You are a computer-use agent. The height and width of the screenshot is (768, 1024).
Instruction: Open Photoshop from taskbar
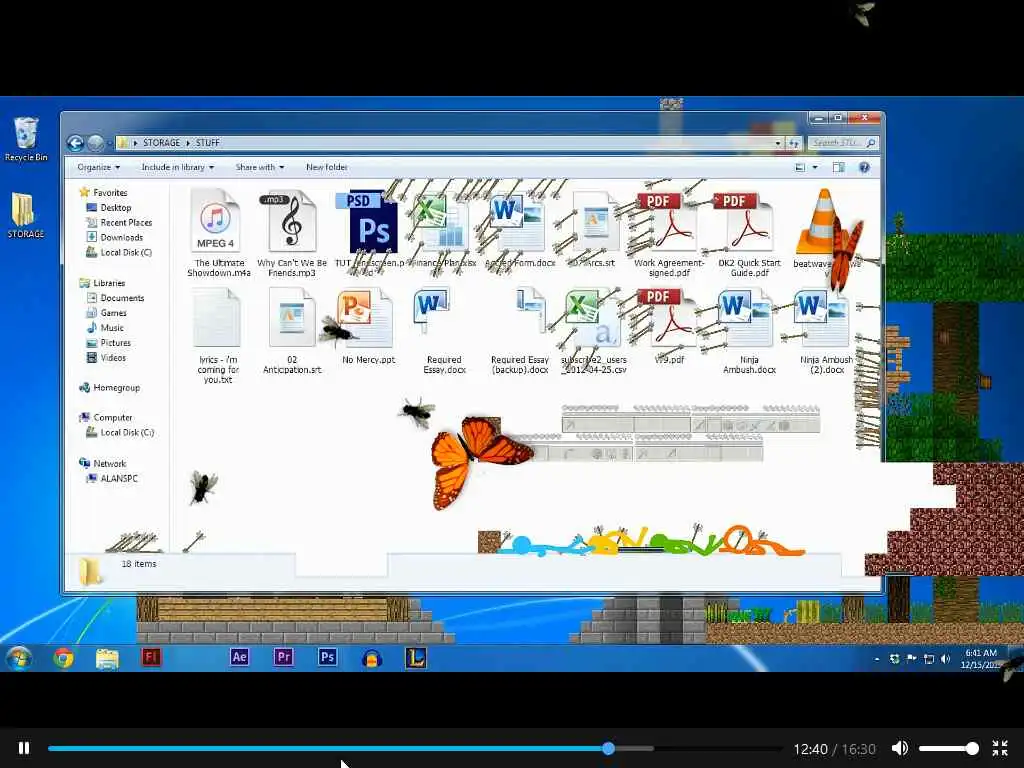tap(327, 657)
